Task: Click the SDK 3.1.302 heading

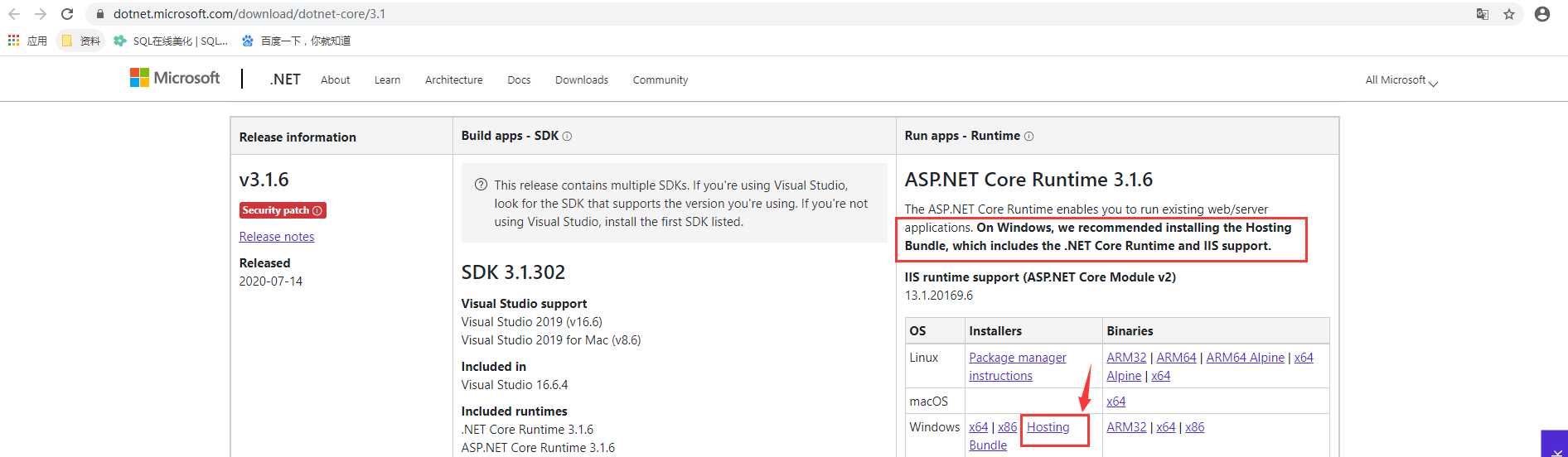Action: [513, 272]
